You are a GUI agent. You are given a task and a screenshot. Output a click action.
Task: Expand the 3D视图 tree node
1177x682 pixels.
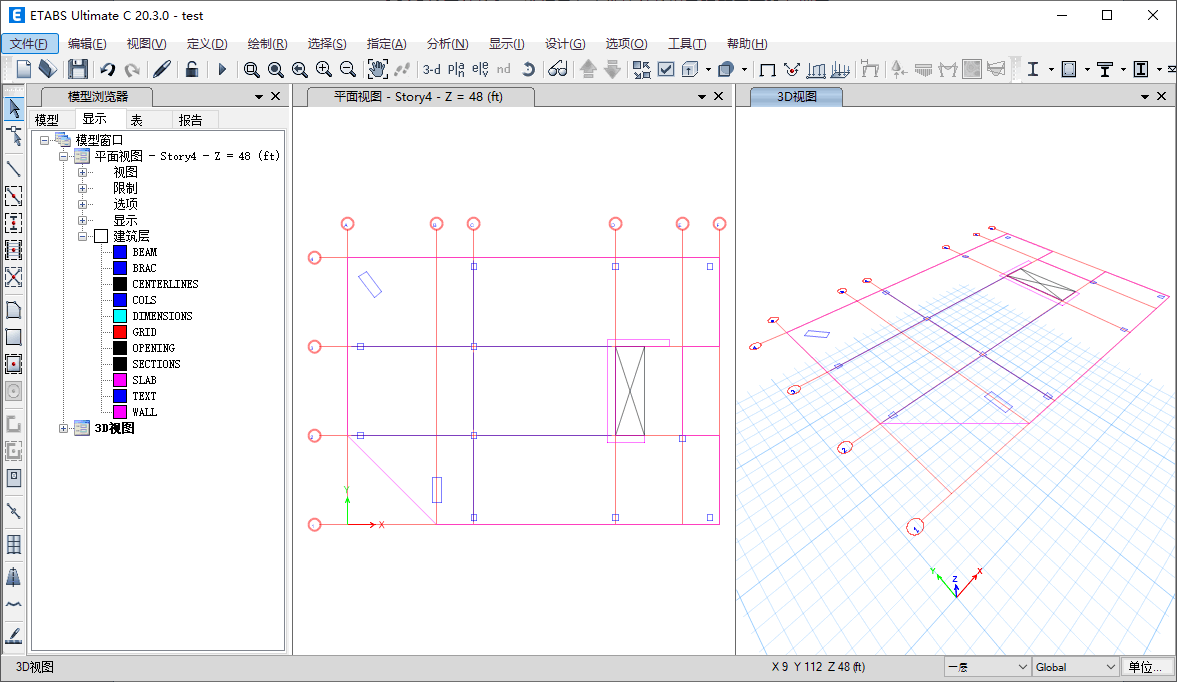pos(65,428)
